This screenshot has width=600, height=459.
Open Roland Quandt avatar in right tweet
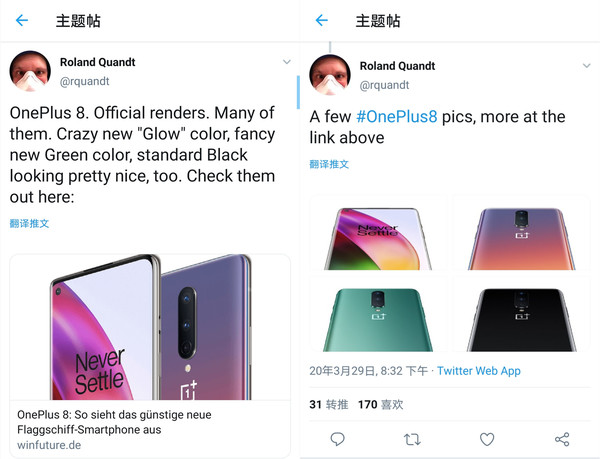click(330, 75)
